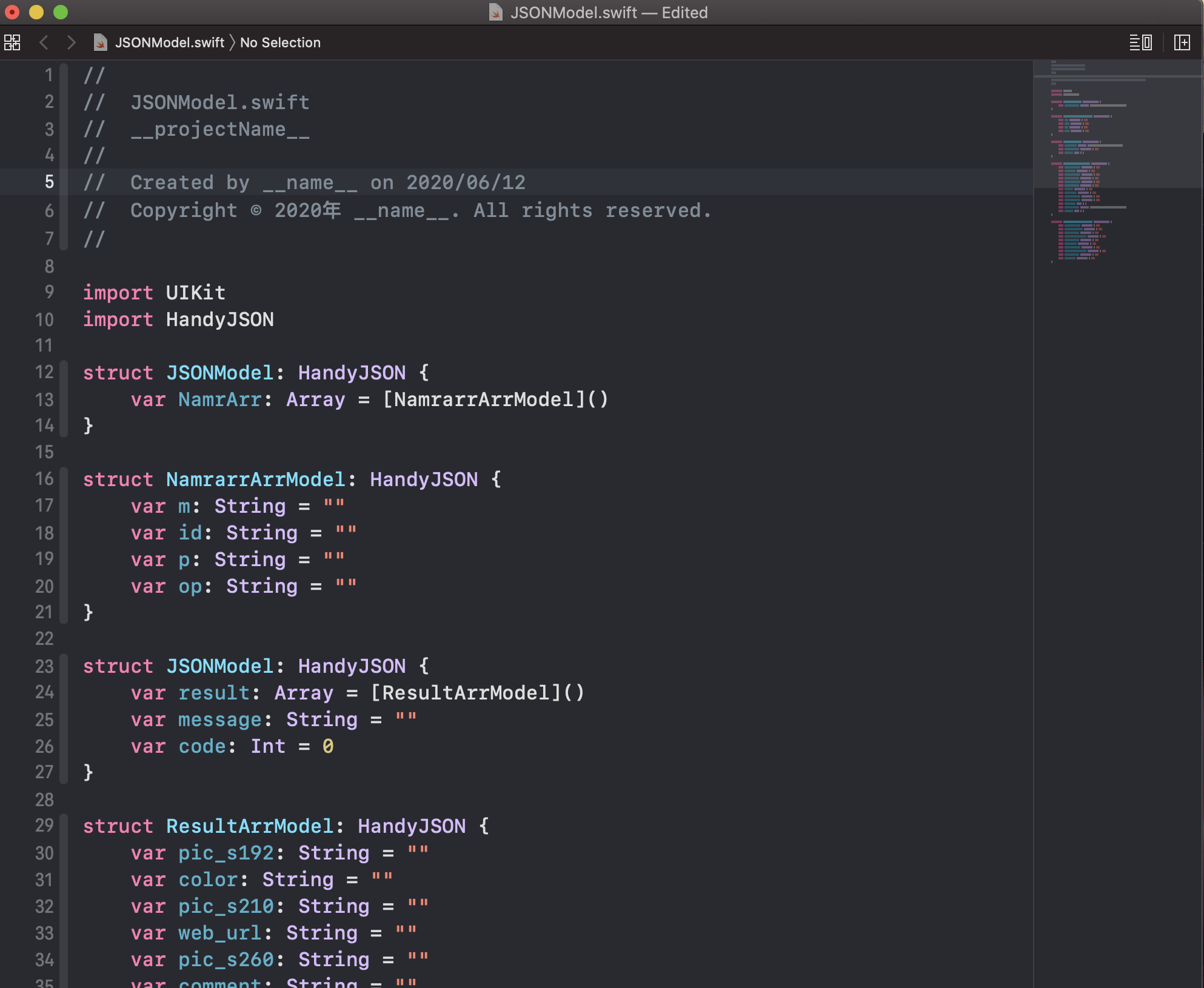Screen dimensions: 1204x988
Task: Click line number 5 in gutter
Action: tap(49, 182)
